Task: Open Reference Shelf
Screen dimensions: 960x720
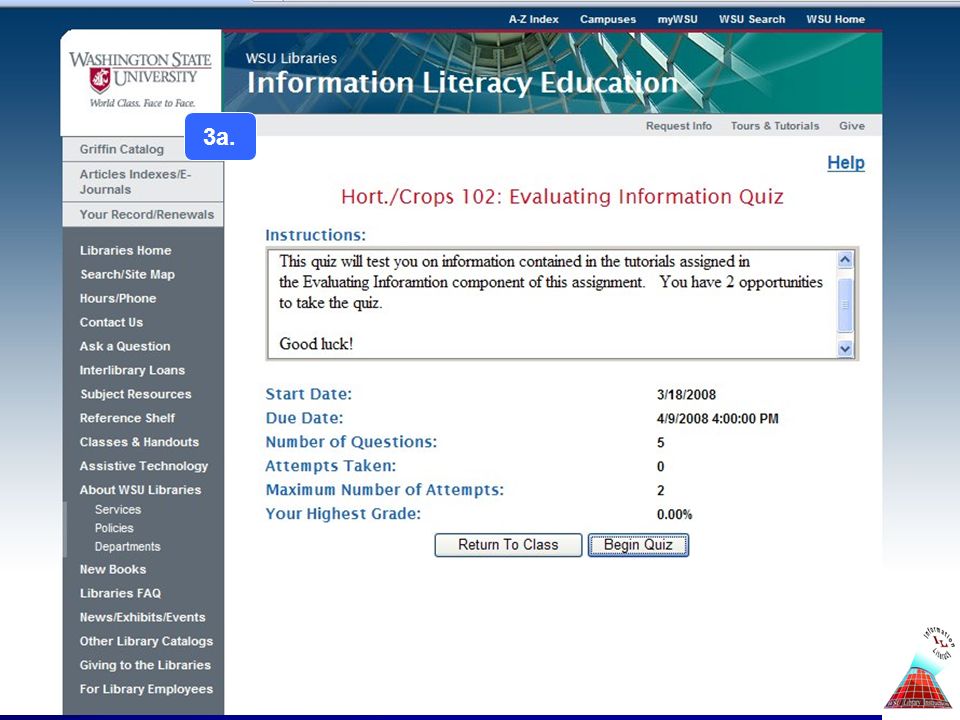Action: click(x=127, y=418)
